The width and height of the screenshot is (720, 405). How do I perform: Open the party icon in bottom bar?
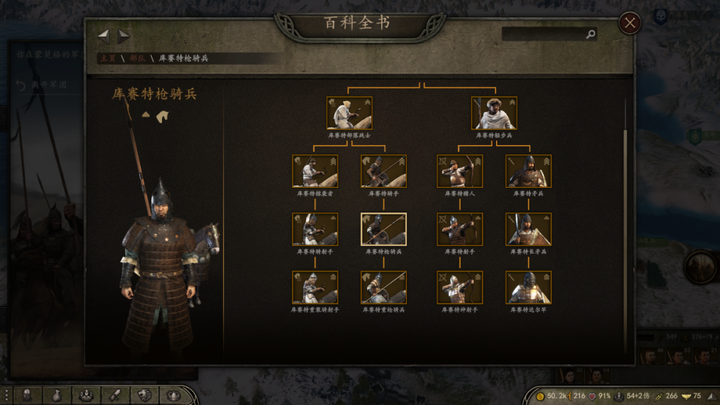point(86,395)
